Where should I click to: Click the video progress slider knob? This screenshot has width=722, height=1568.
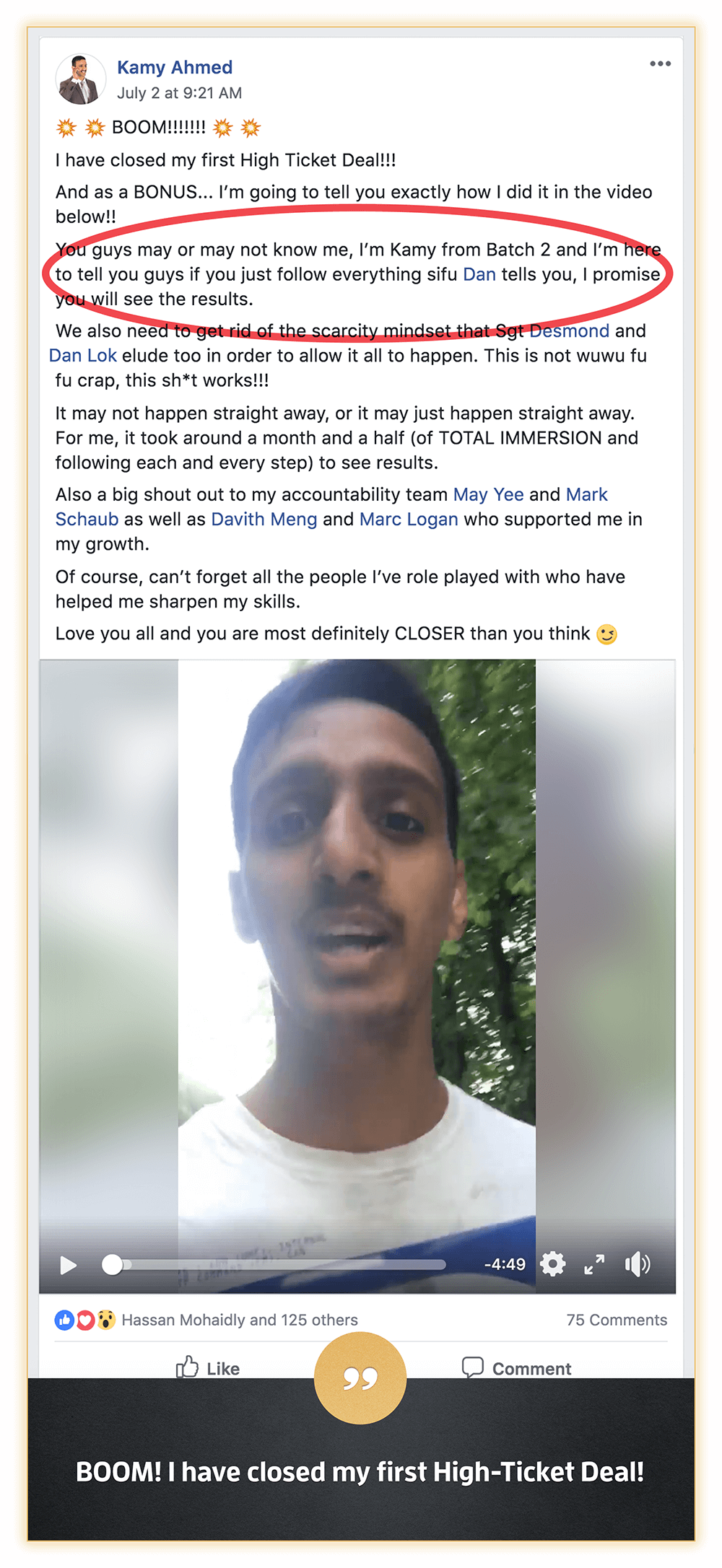coord(112,1264)
